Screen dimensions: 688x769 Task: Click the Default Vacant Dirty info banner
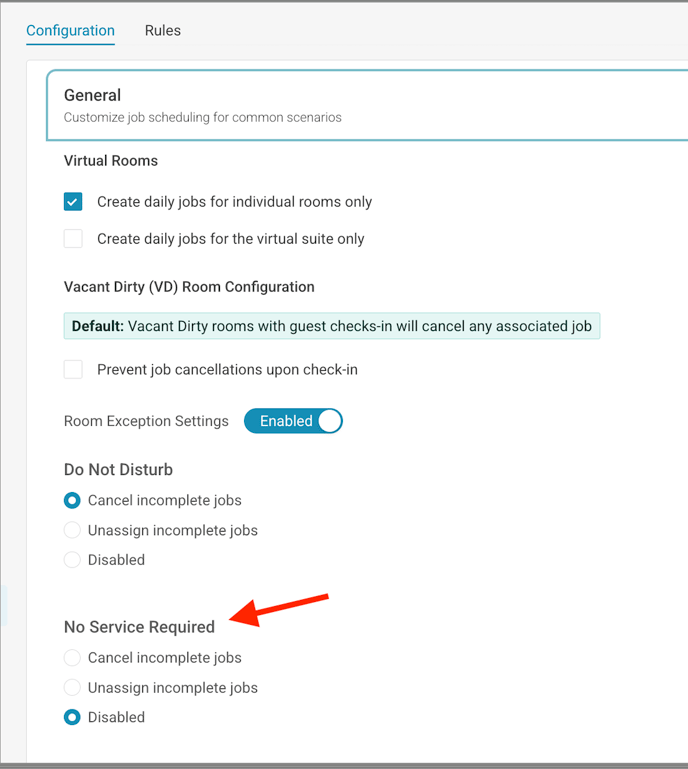[331, 326]
